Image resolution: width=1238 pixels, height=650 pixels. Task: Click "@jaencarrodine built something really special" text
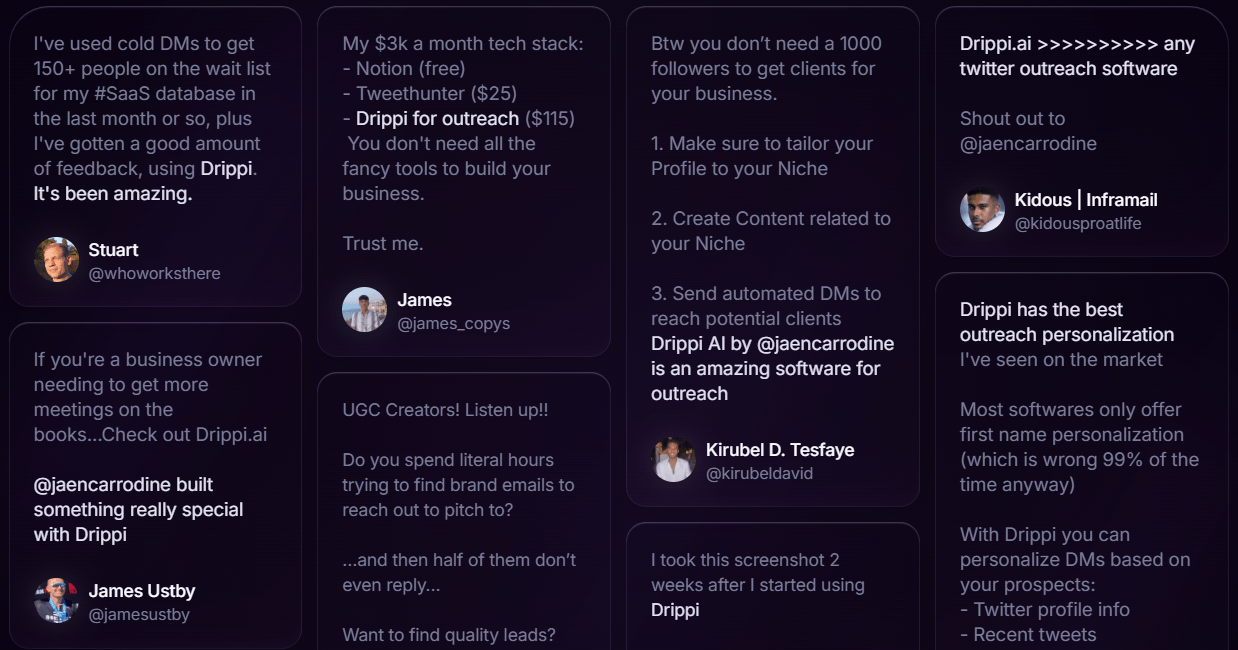point(138,509)
